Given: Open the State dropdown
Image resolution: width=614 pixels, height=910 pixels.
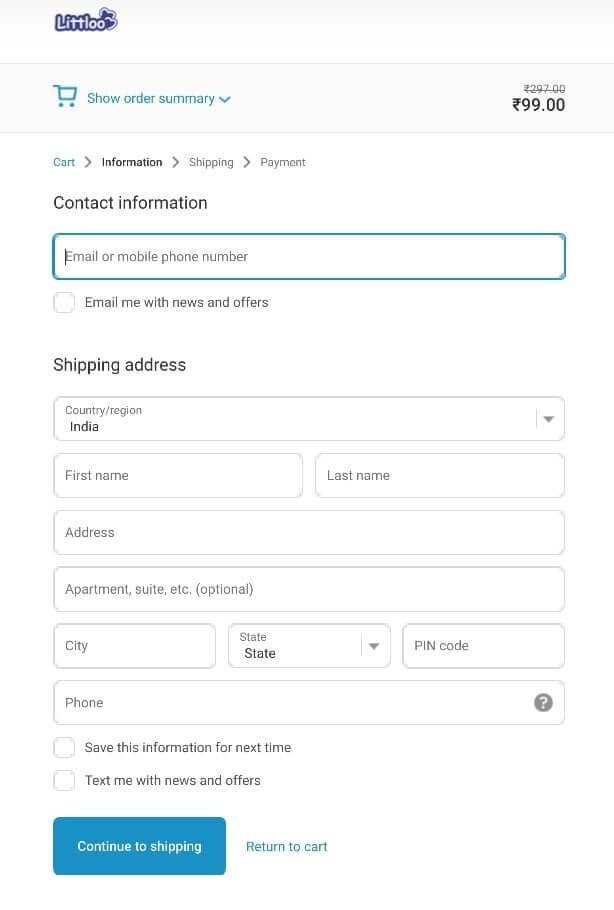Looking at the screenshot, I should coord(308,646).
